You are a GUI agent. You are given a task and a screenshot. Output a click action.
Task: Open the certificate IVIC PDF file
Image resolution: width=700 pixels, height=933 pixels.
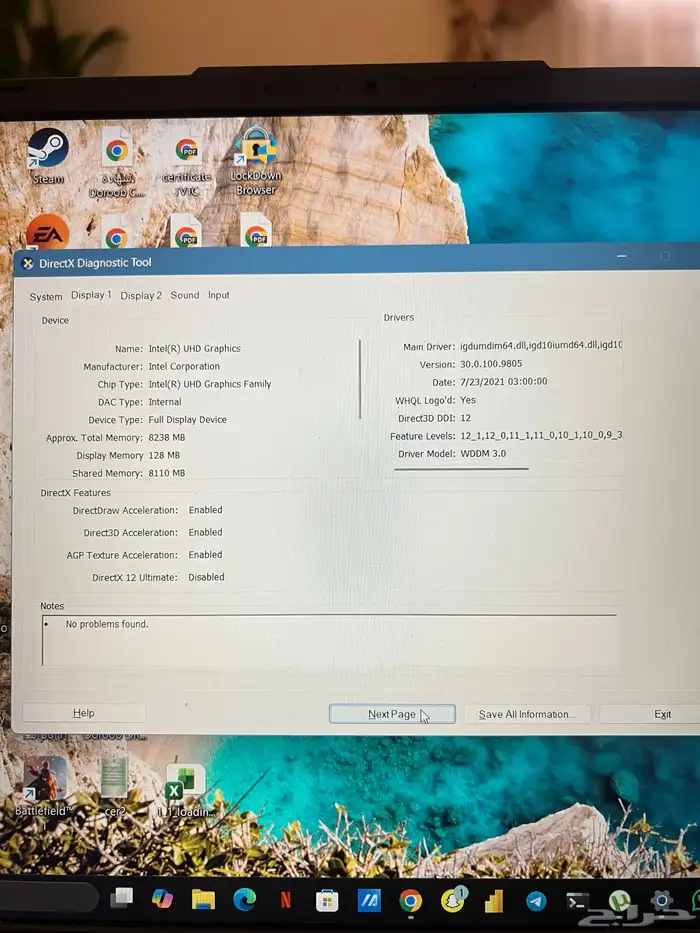[186, 165]
